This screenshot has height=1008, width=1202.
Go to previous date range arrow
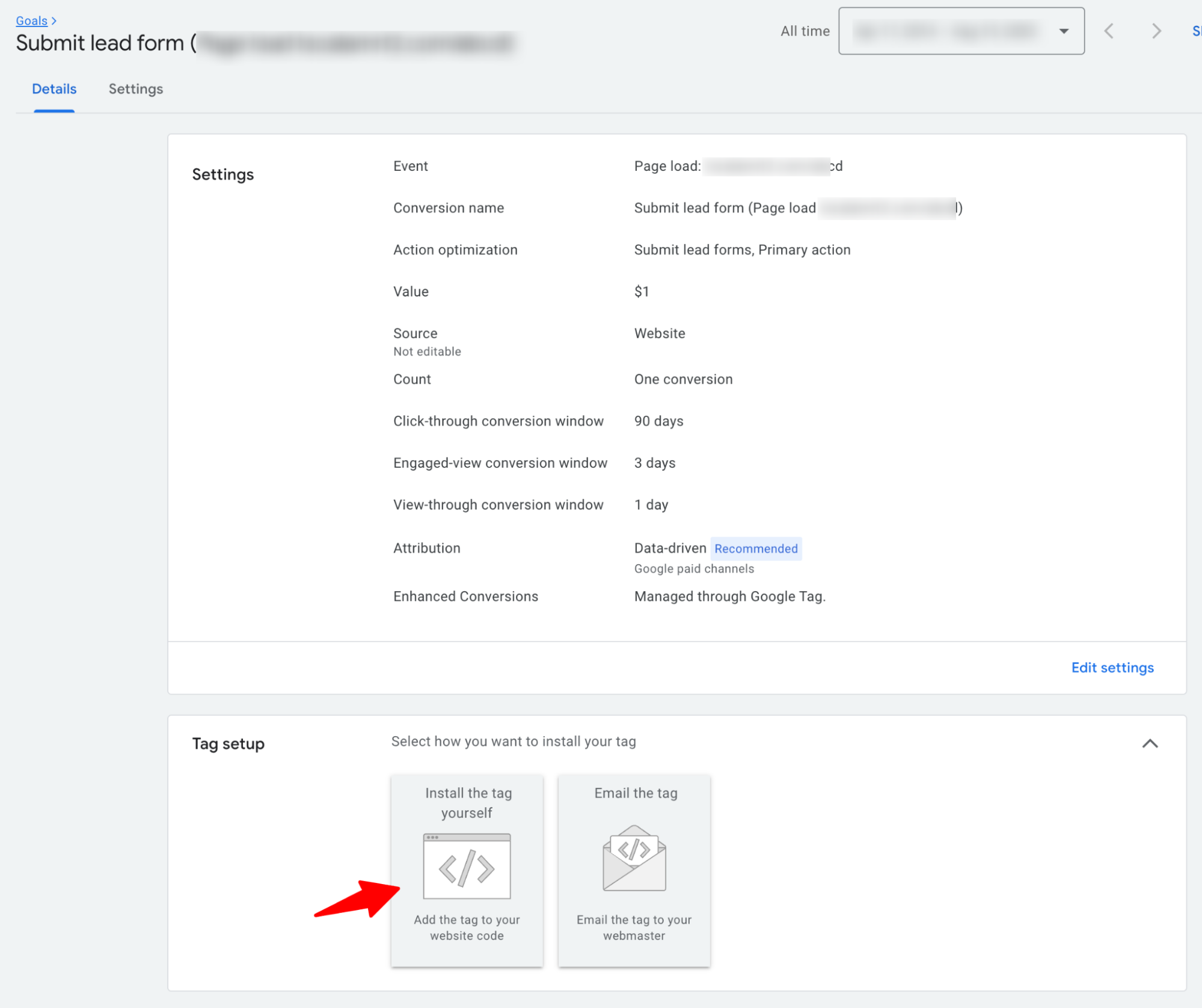pos(1109,31)
